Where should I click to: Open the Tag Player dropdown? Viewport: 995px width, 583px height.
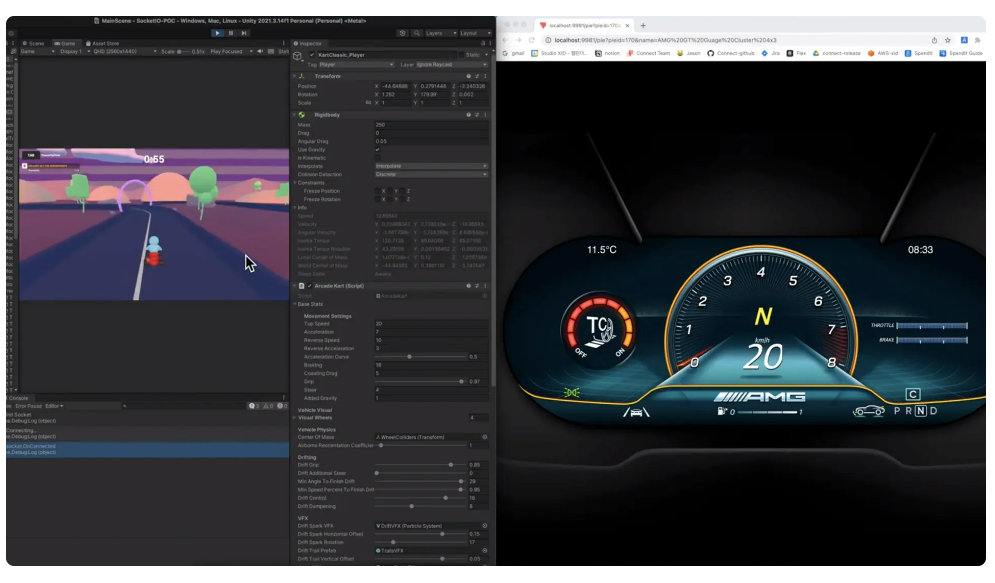[x=356, y=65]
